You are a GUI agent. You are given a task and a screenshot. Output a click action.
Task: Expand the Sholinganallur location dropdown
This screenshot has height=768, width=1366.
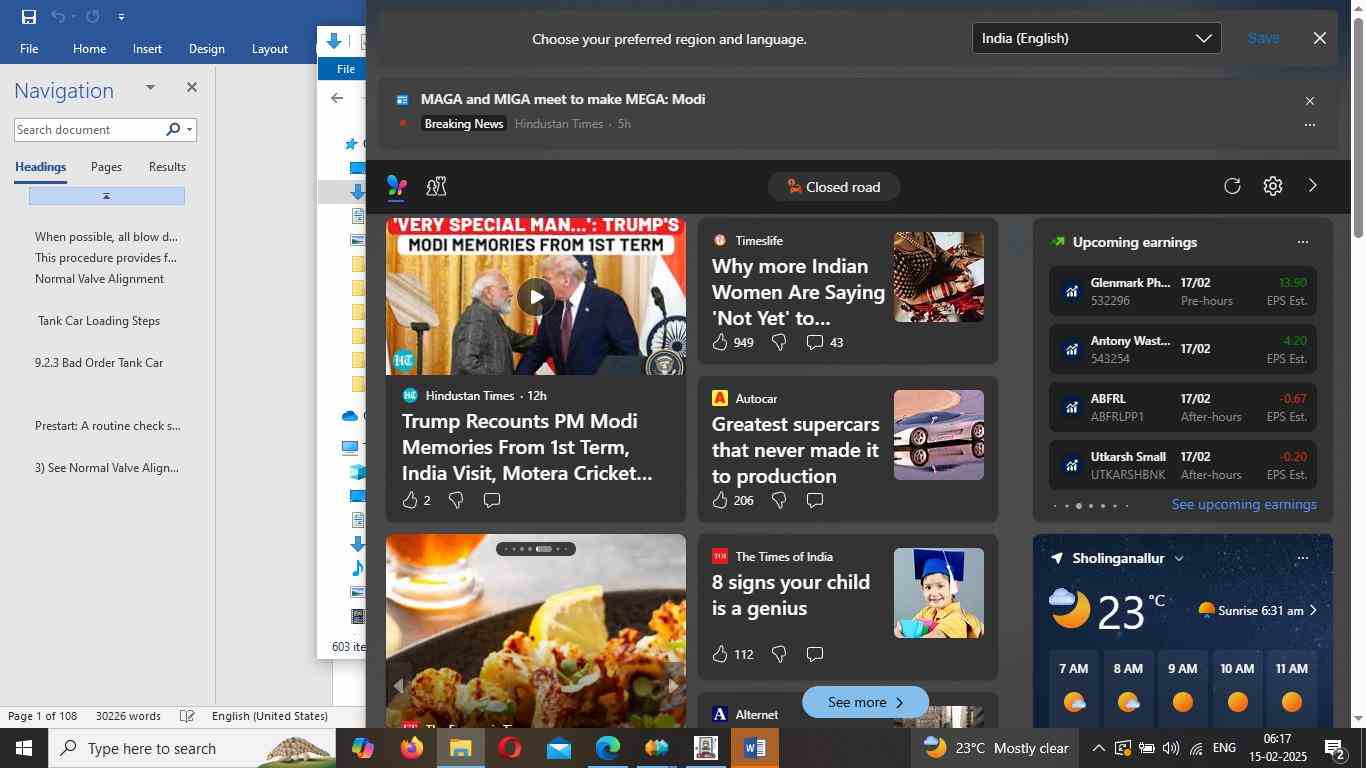click(1179, 558)
